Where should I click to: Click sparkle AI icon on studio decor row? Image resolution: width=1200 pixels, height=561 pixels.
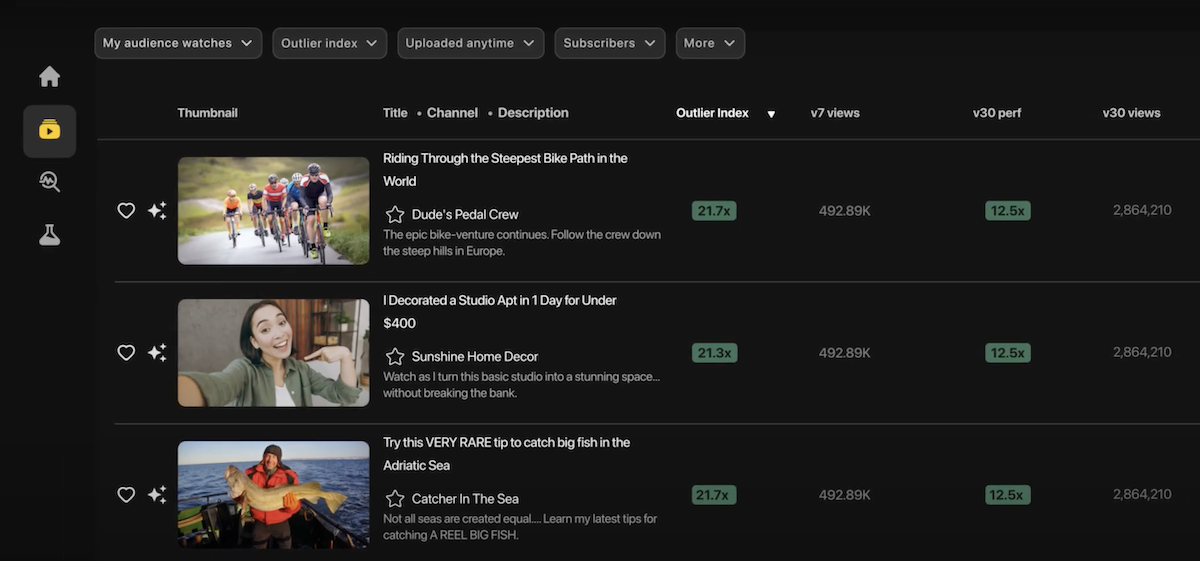click(157, 353)
